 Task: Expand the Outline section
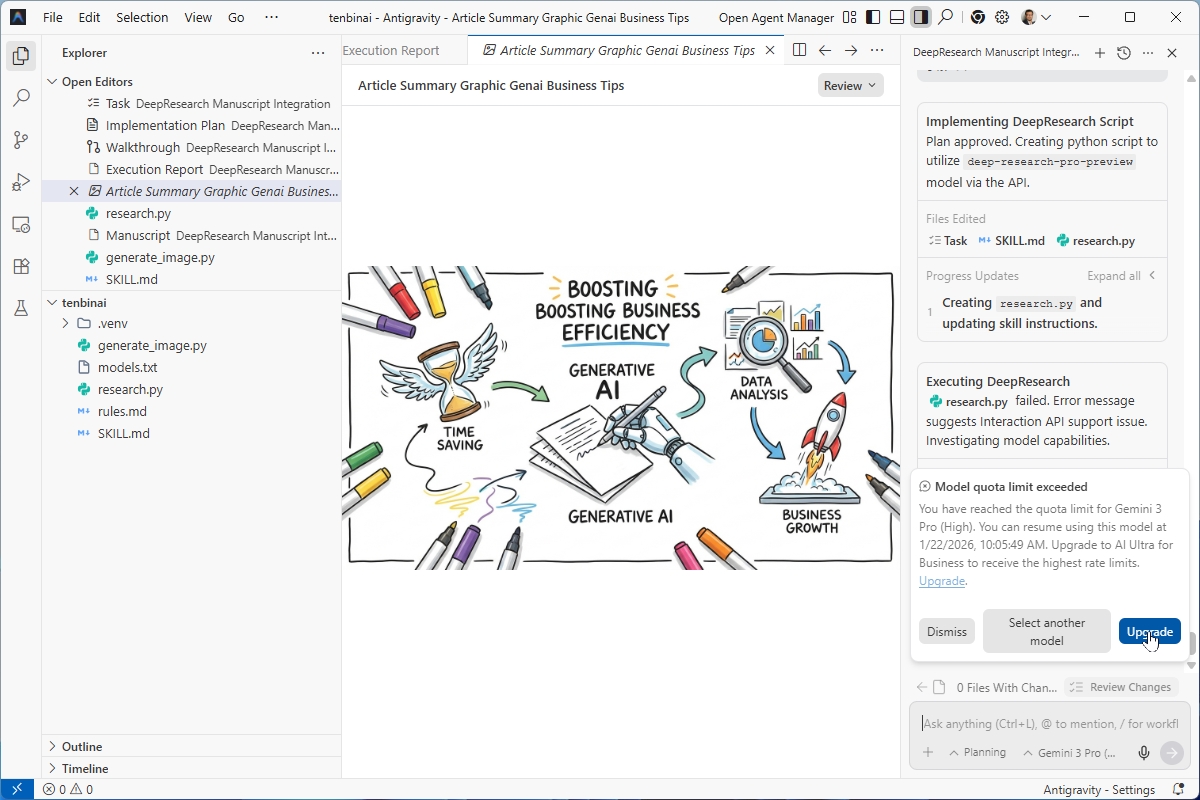[82, 746]
